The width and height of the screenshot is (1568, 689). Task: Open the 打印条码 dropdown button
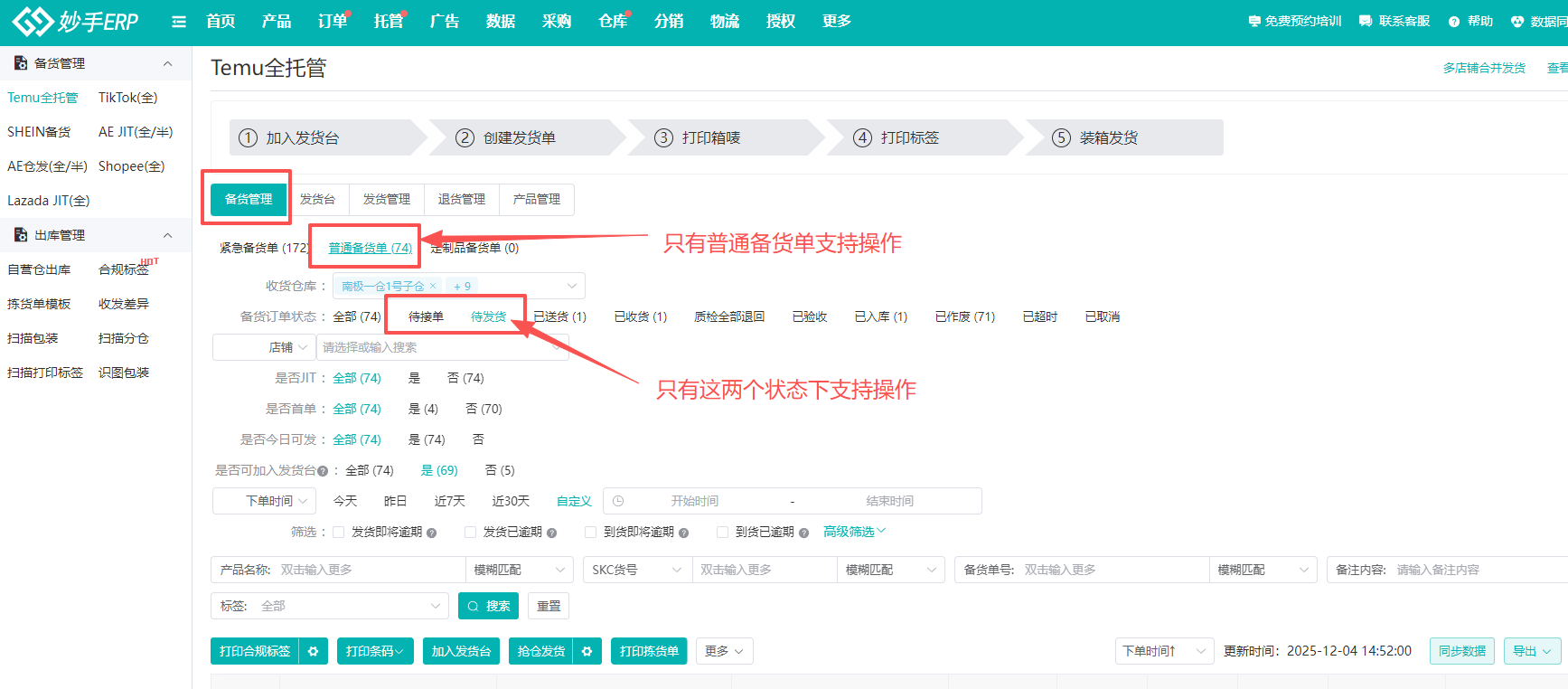tap(375, 651)
